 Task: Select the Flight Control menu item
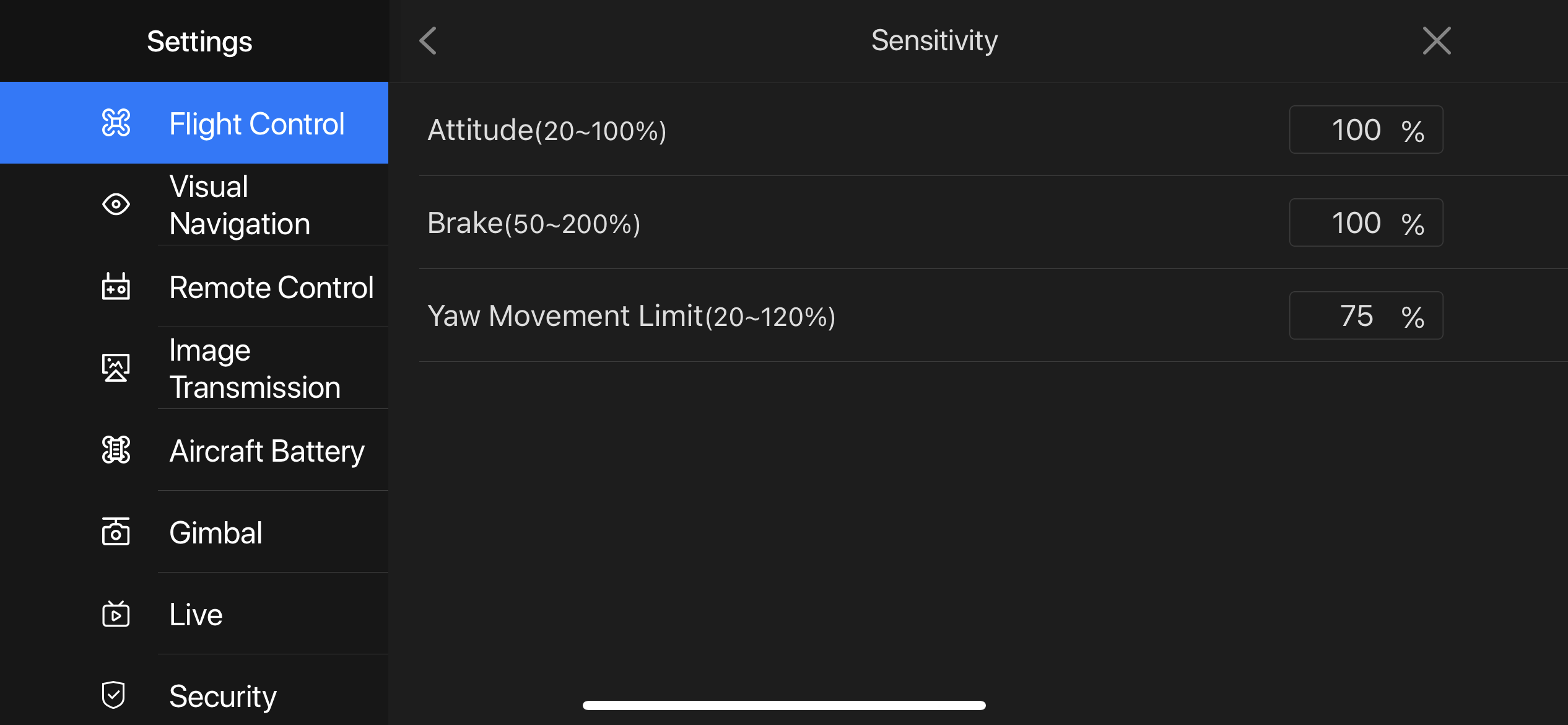pyautogui.click(x=194, y=123)
